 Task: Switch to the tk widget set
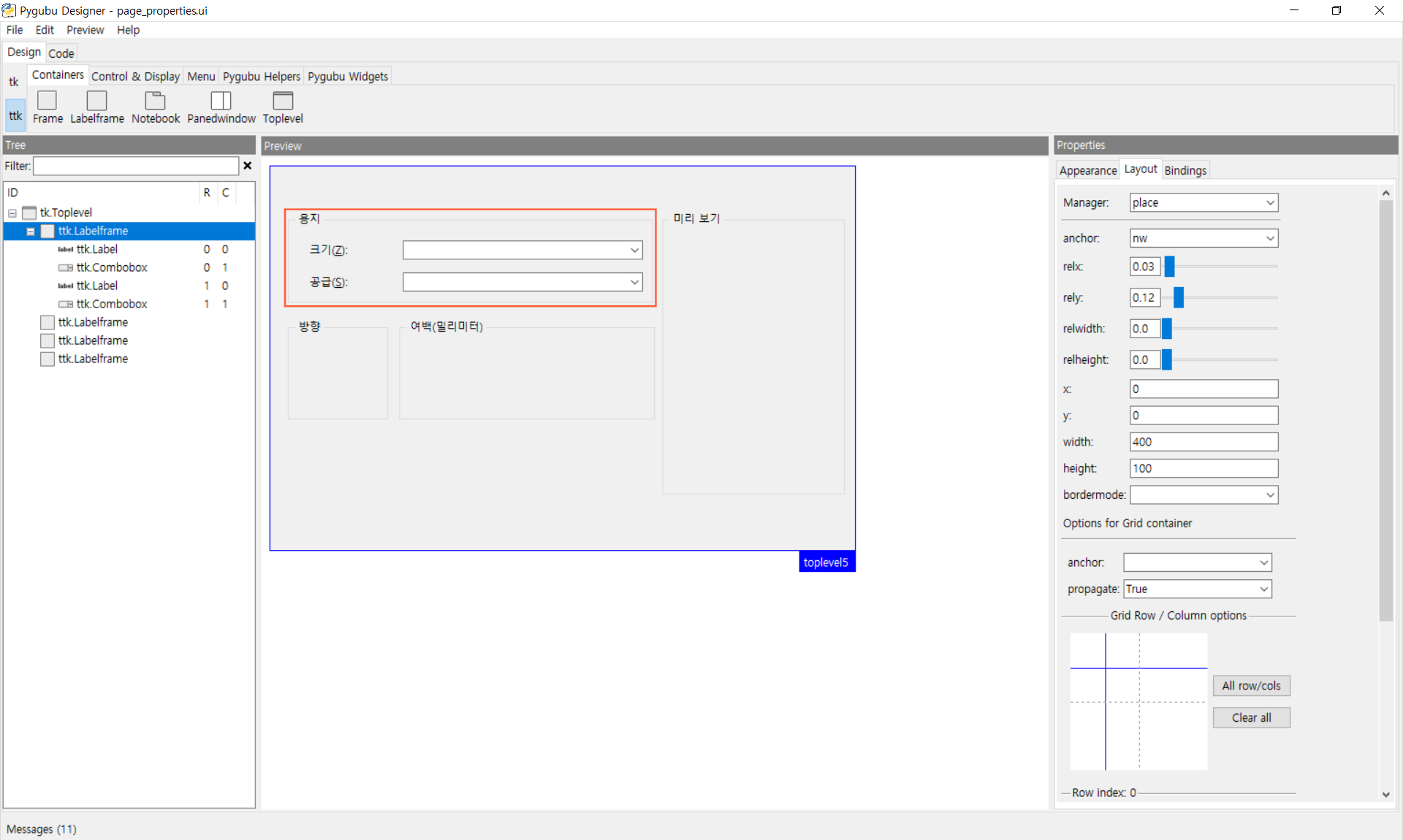pos(14,82)
